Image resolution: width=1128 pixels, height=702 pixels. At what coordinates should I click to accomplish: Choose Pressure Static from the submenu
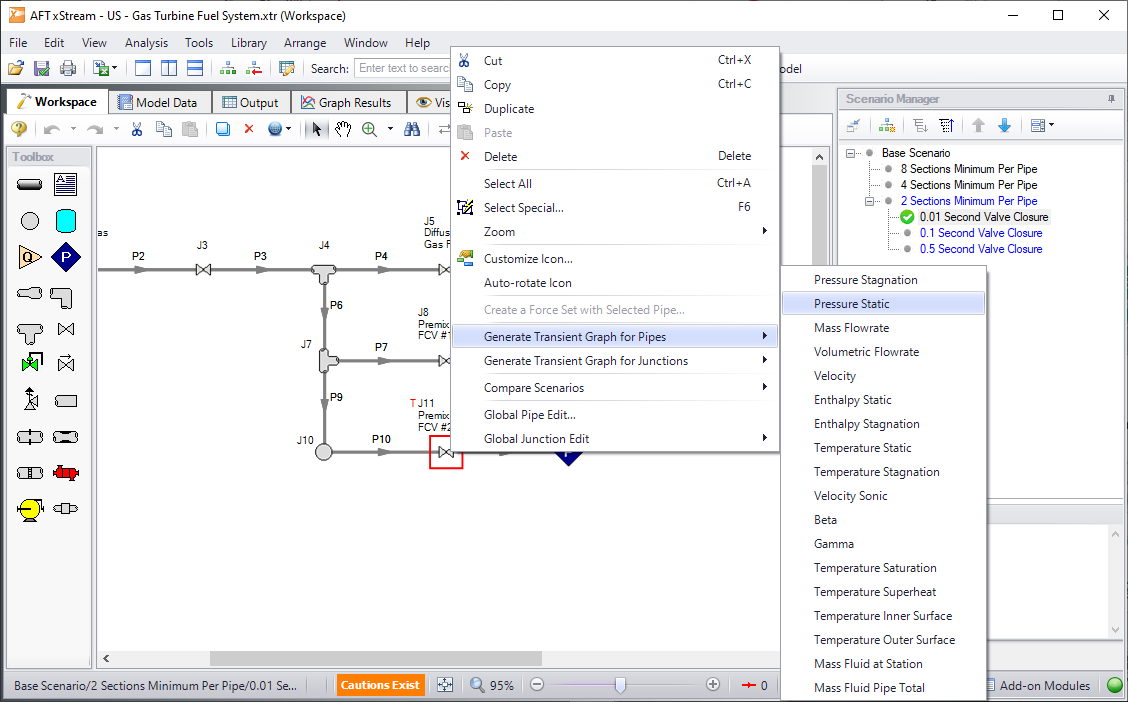point(851,304)
